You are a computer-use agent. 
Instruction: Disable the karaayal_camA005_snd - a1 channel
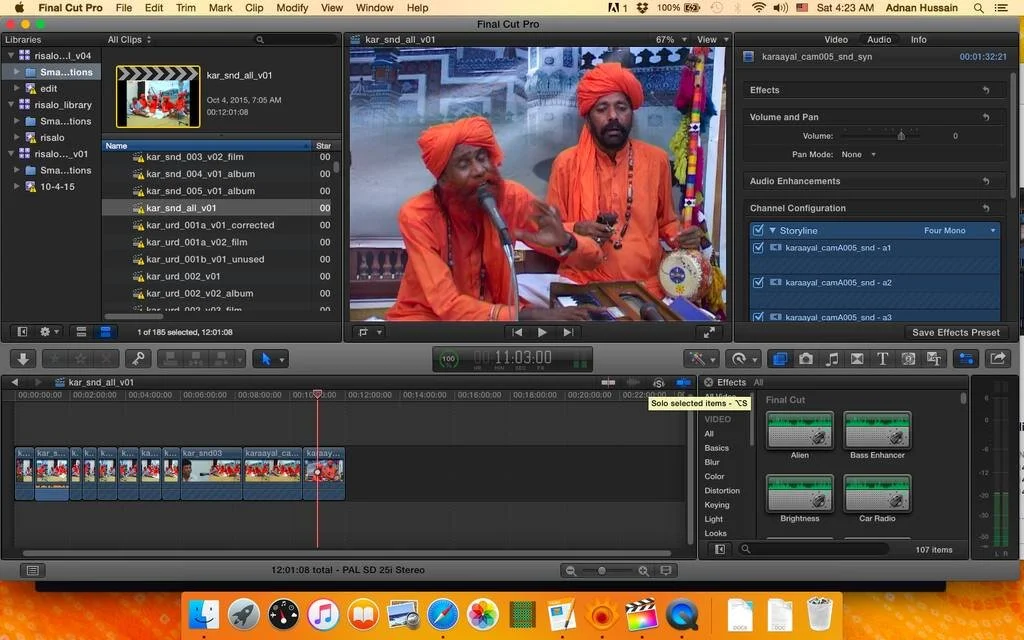click(x=758, y=248)
